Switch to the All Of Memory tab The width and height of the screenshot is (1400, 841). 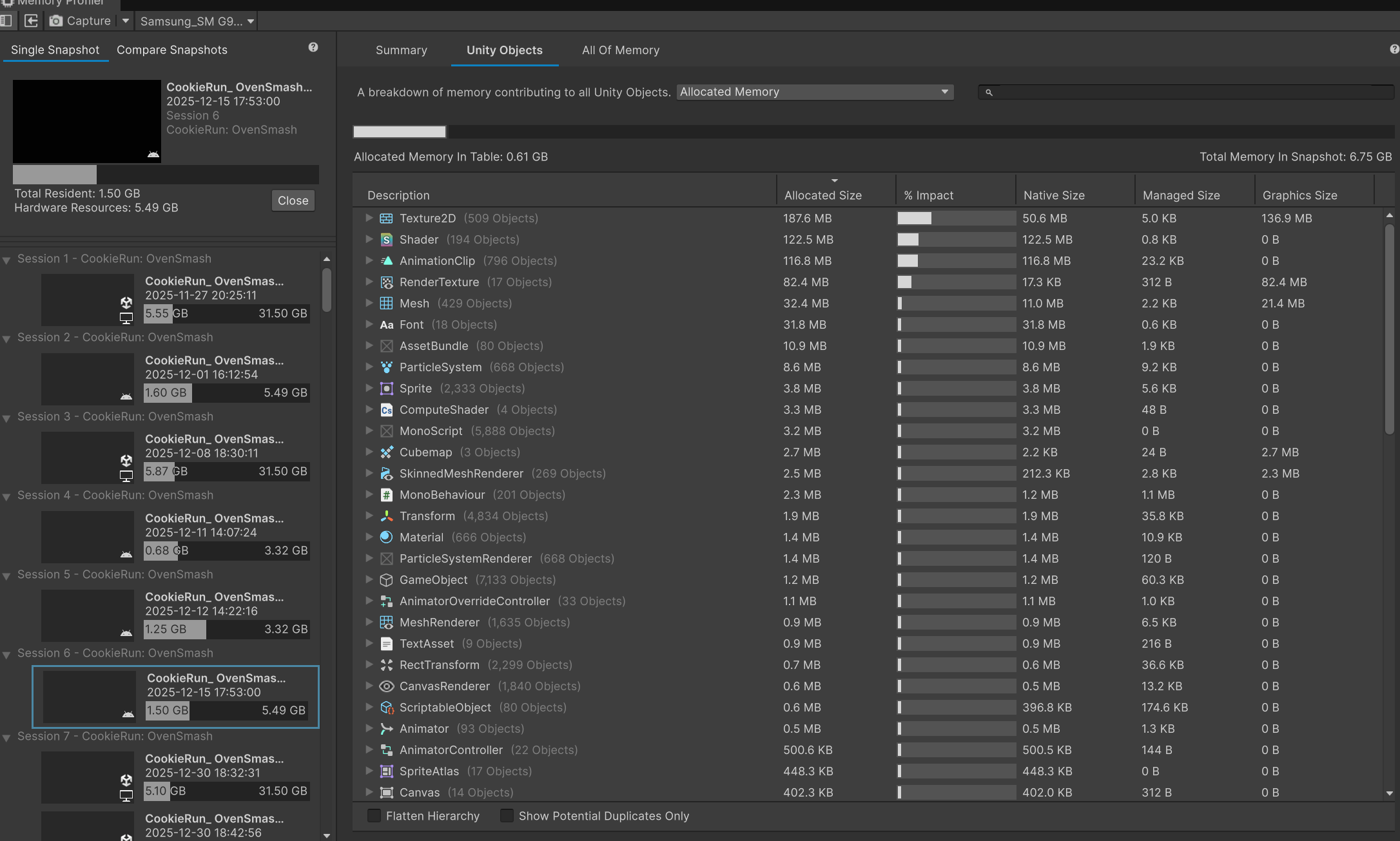coord(621,50)
